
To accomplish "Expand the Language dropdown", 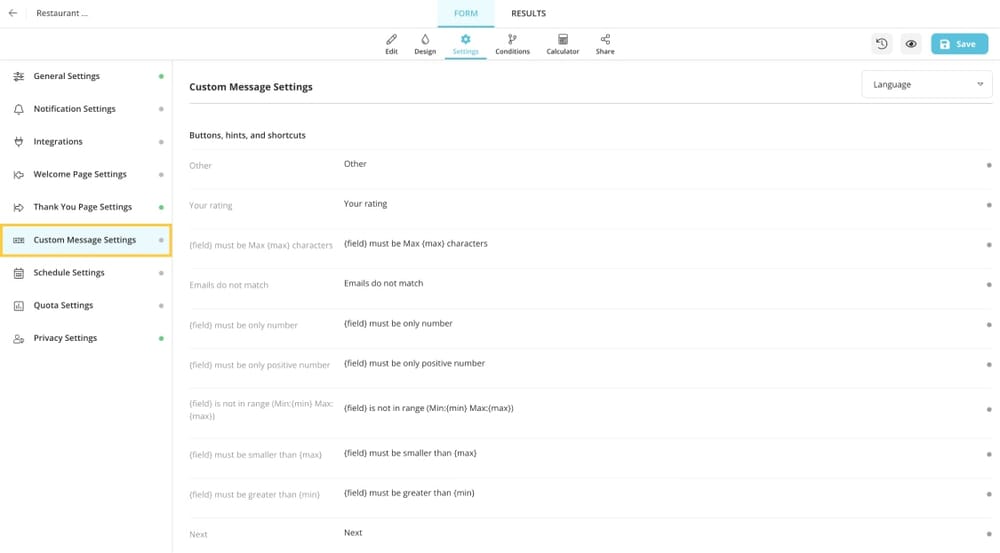I will point(927,85).
